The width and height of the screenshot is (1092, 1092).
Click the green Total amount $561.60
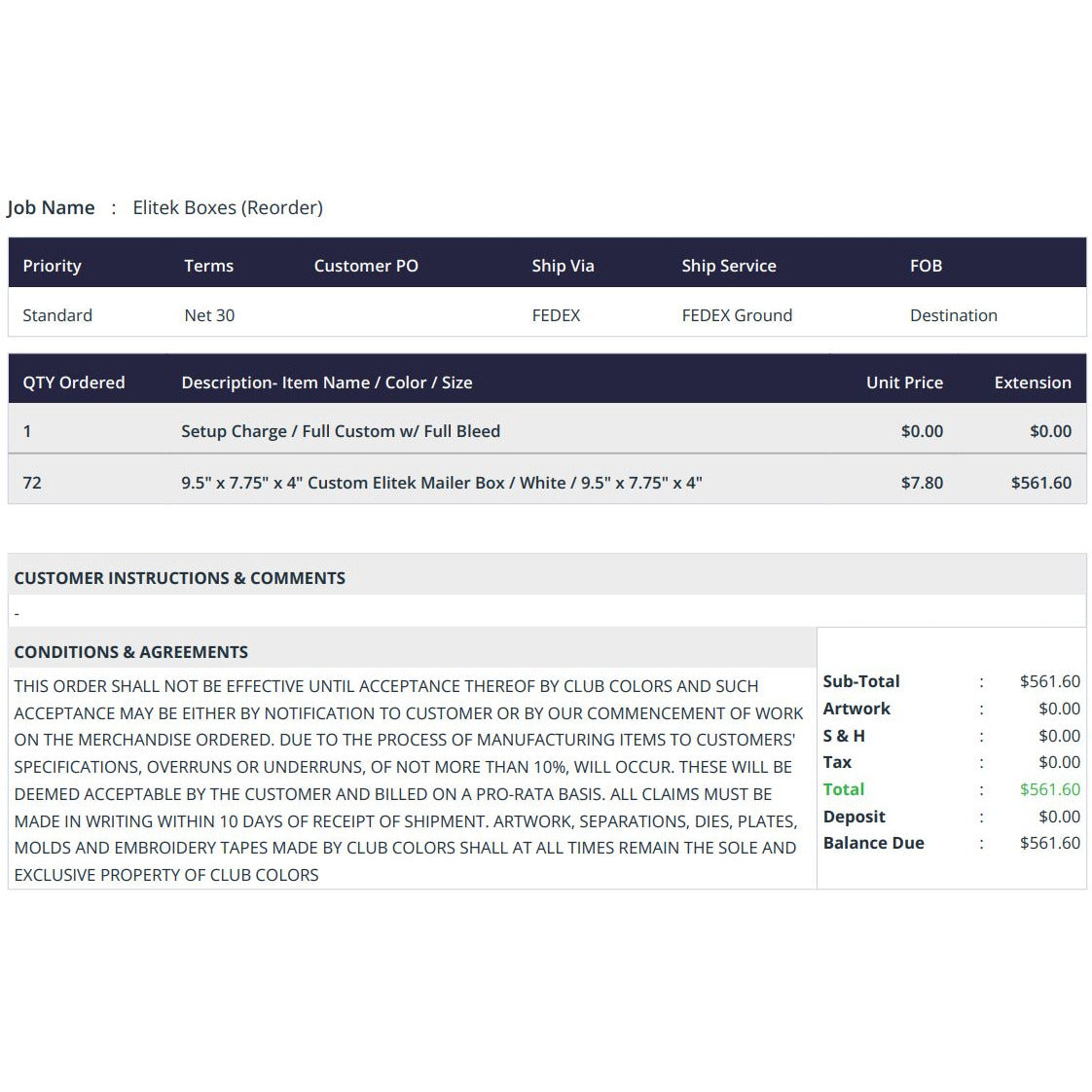click(x=1050, y=789)
